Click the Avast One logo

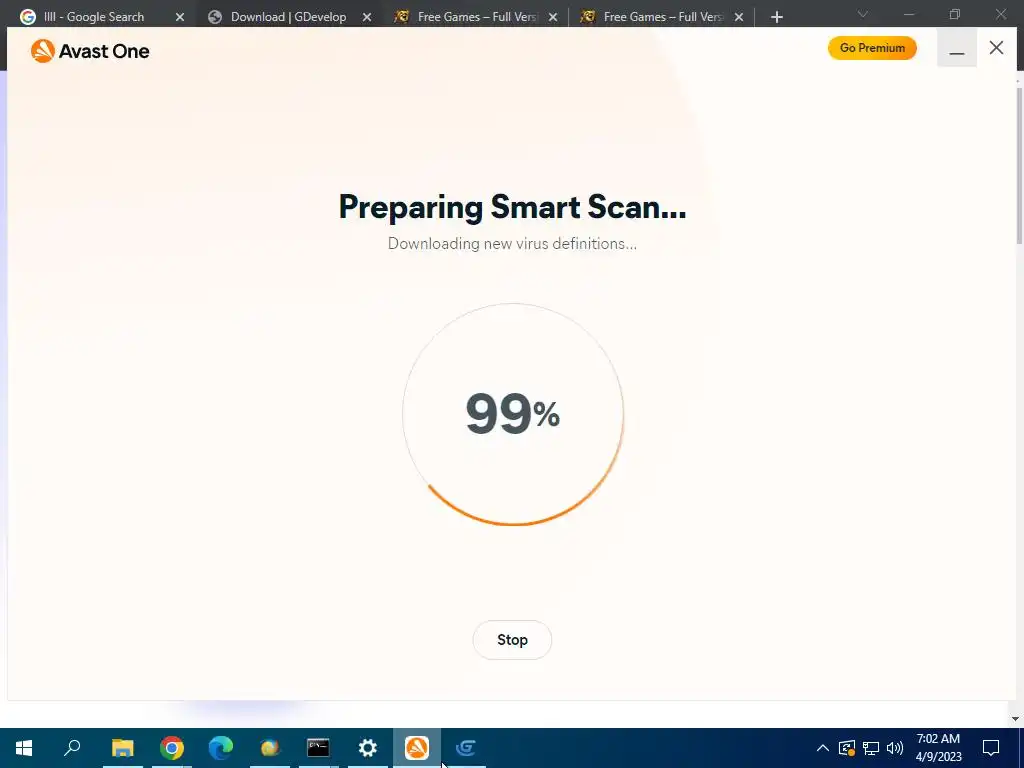(x=90, y=51)
